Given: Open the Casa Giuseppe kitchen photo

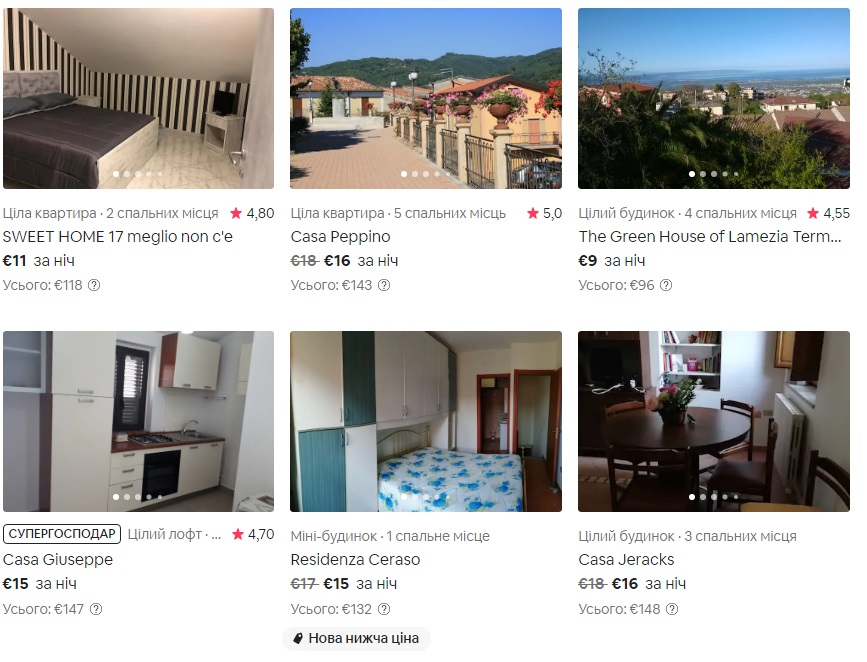Looking at the screenshot, I should point(138,421).
